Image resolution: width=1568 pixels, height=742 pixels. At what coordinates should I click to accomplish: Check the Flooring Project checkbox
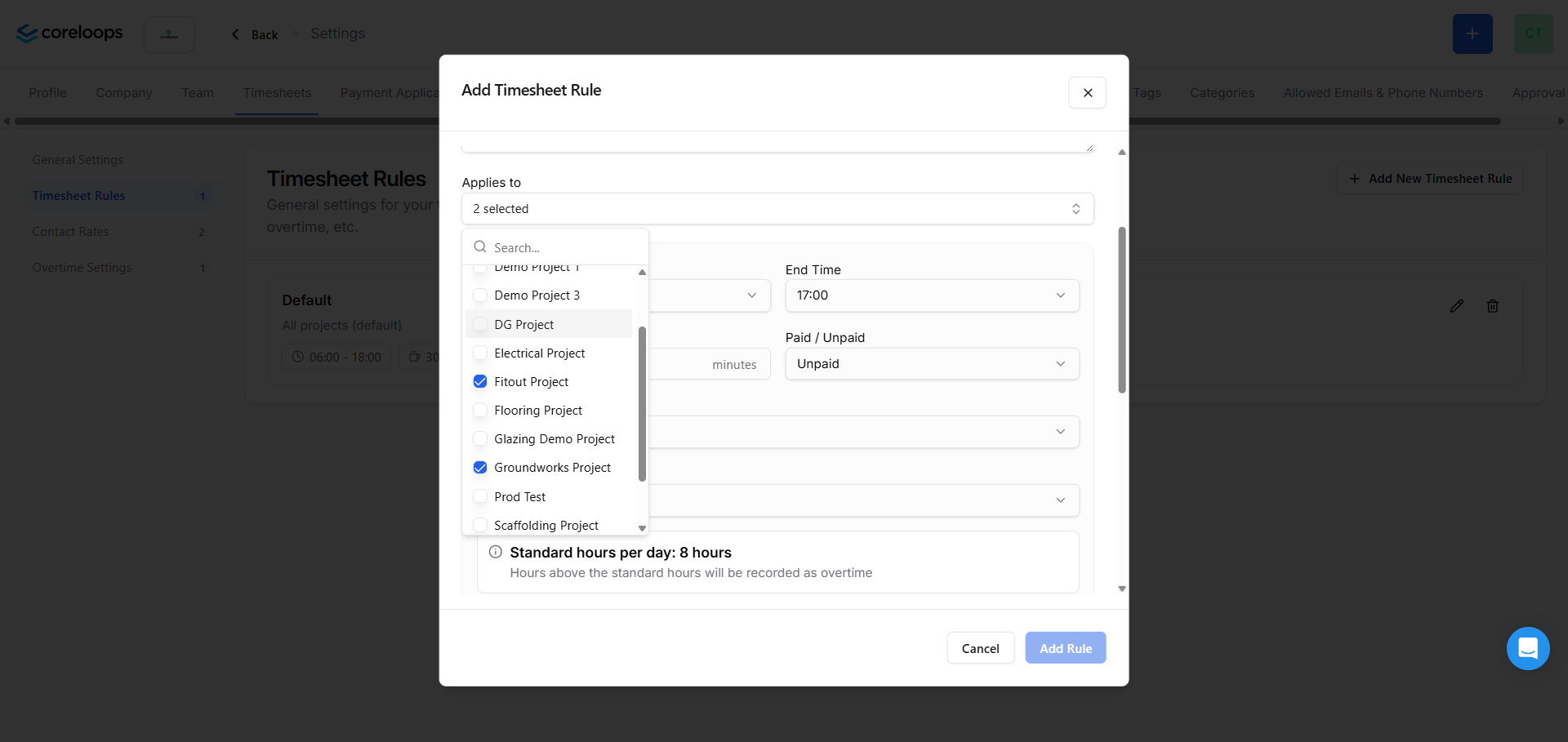point(480,410)
